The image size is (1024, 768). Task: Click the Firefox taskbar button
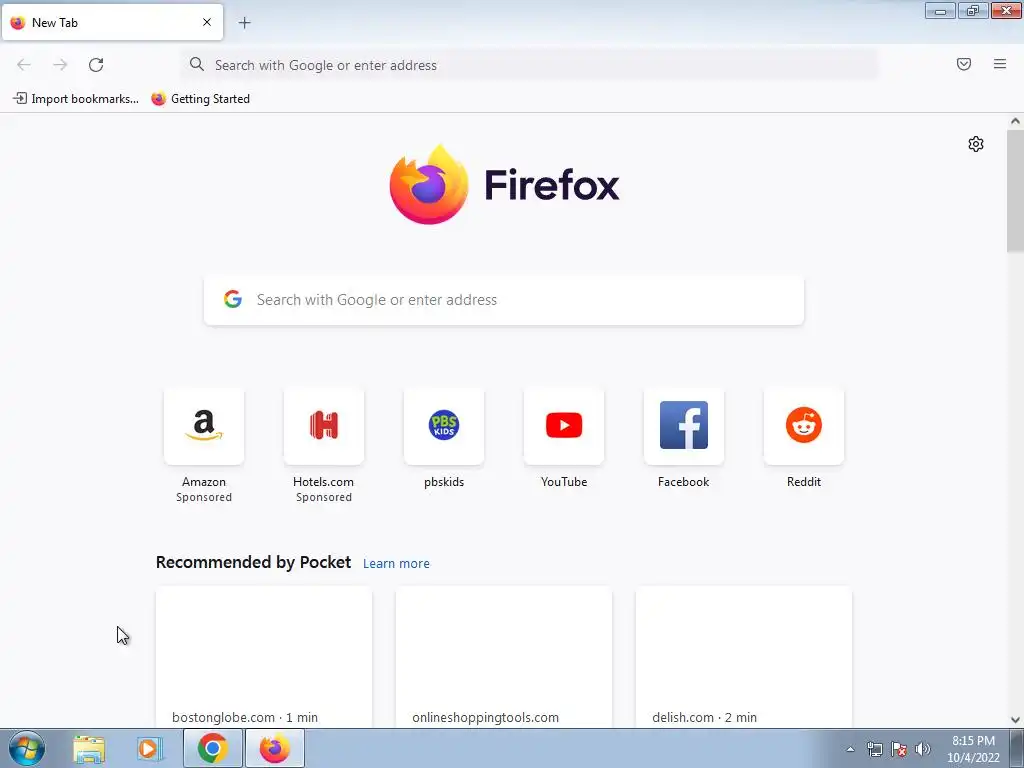coord(275,748)
